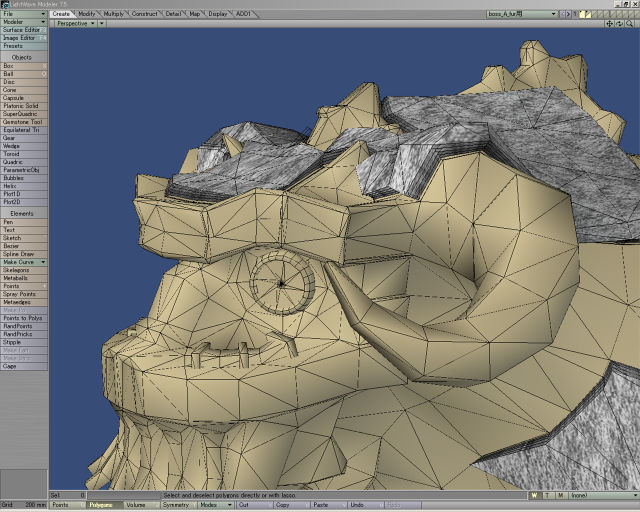The image size is (640, 512).
Task: Switch to the Detail tab
Action: click(173, 14)
